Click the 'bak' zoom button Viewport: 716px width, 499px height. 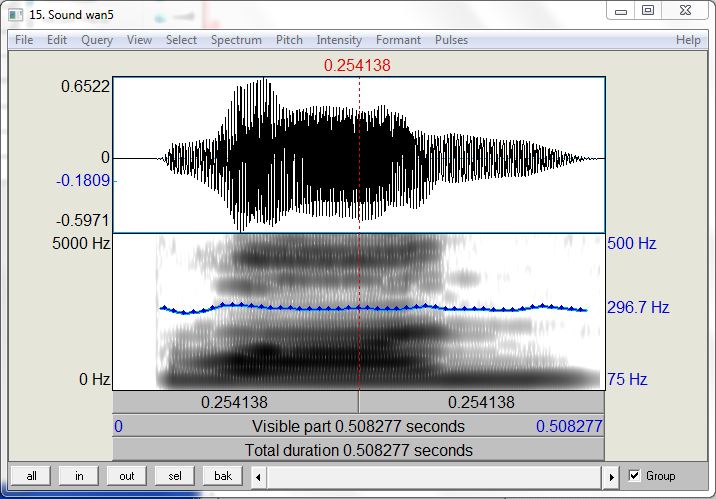coord(222,476)
